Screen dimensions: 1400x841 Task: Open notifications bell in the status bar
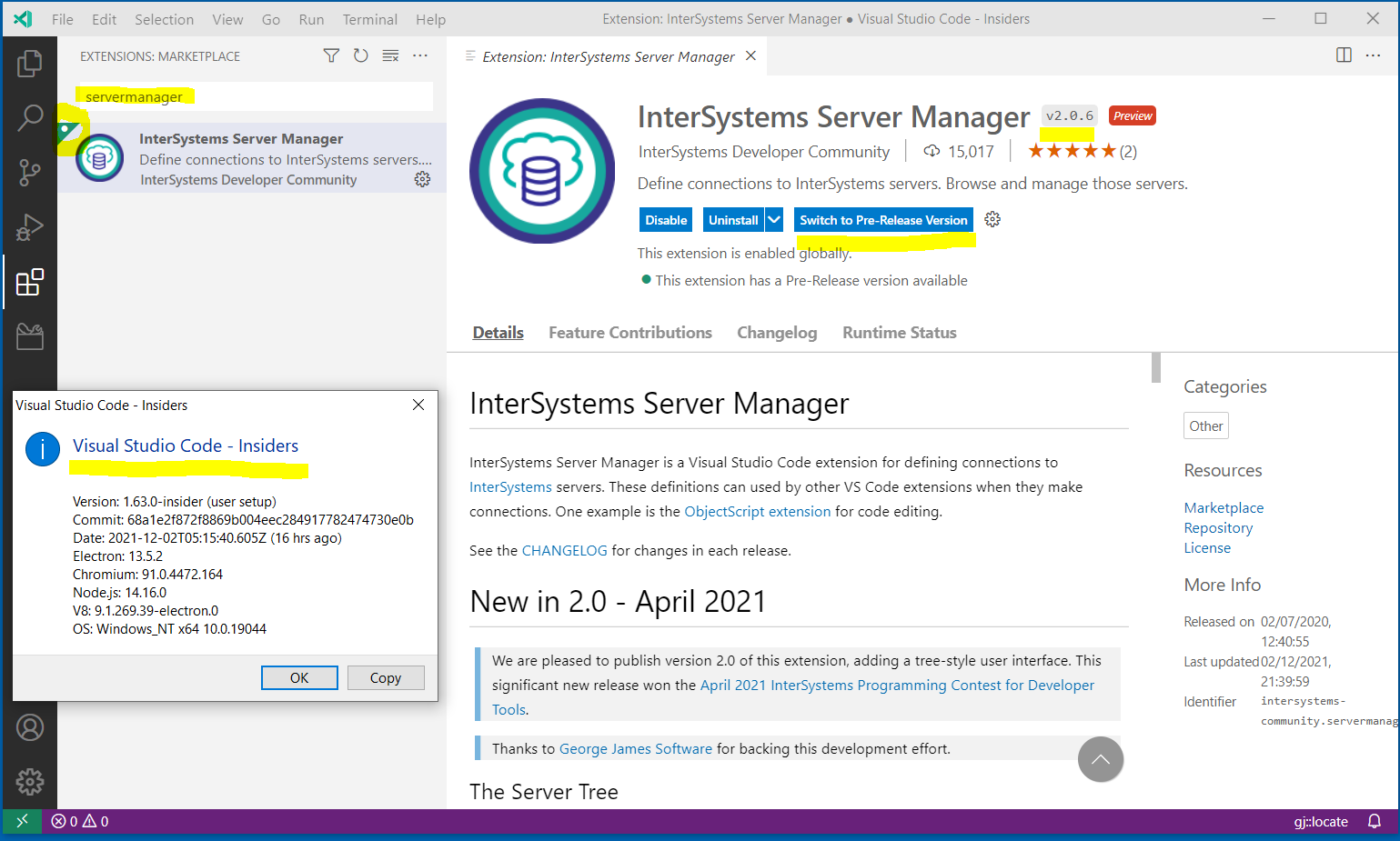(1375, 821)
